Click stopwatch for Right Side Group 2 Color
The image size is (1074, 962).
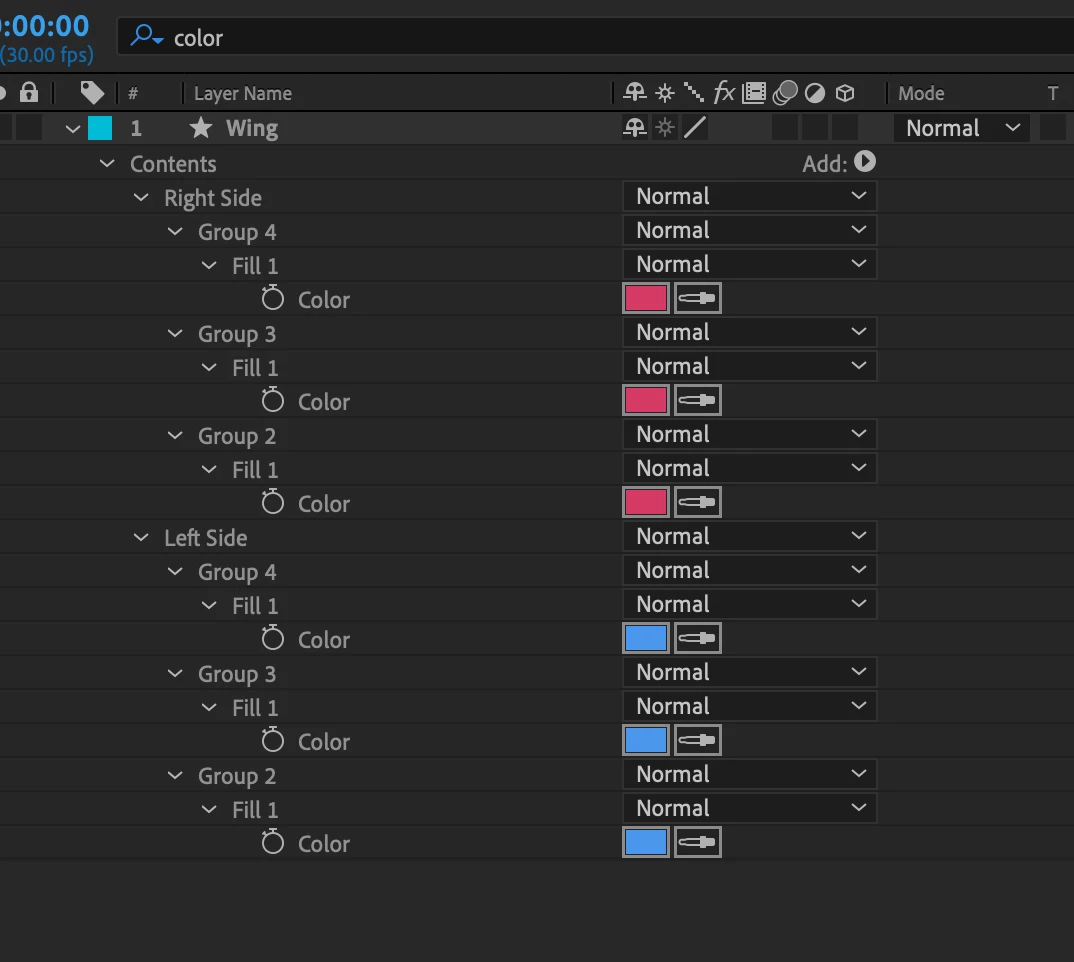click(273, 502)
